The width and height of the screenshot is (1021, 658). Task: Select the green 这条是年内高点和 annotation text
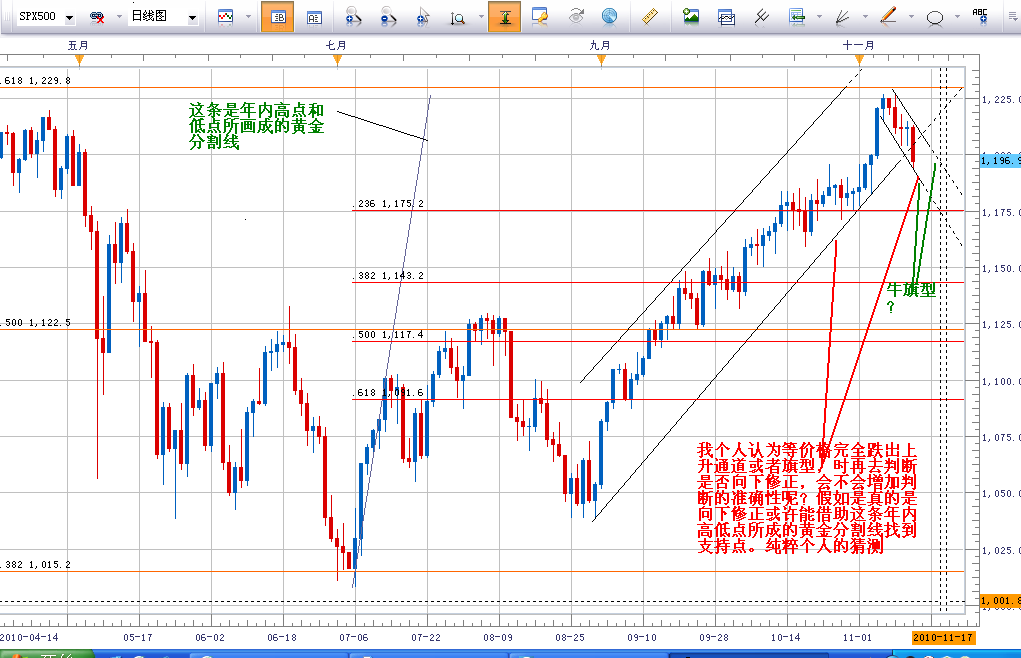coord(256,126)
